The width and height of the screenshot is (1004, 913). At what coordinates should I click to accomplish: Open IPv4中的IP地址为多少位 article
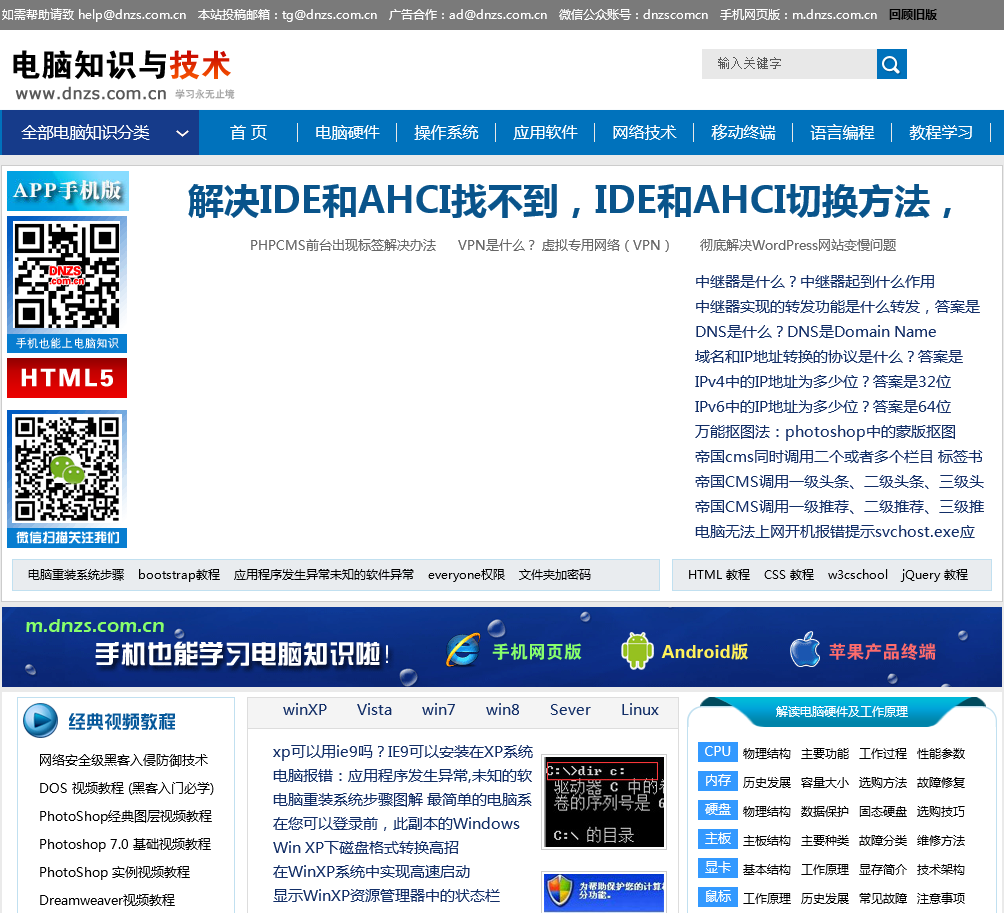[823, 382]
